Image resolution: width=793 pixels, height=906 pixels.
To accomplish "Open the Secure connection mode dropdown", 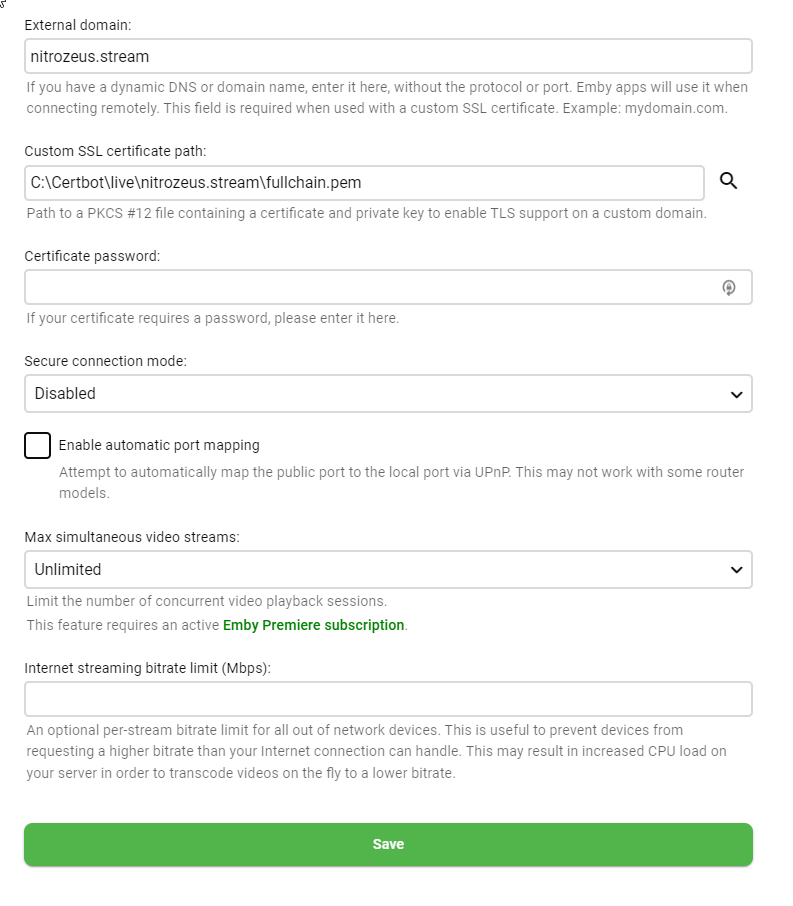I will [388, 394].
